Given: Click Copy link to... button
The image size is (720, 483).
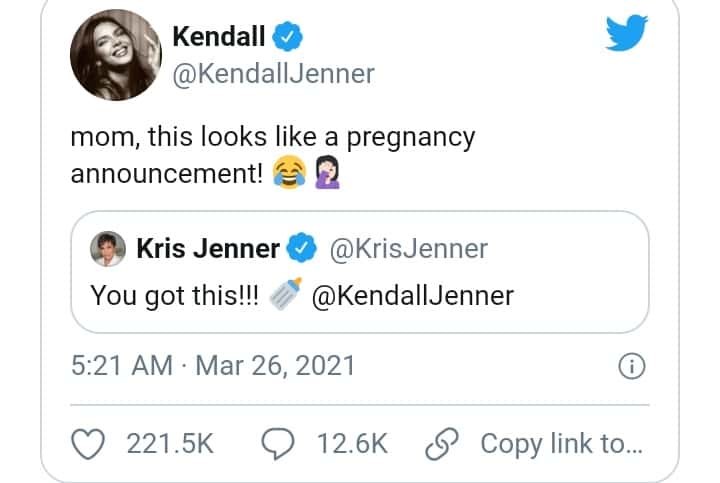Looking at the screenshot, I should click(534, 444).
